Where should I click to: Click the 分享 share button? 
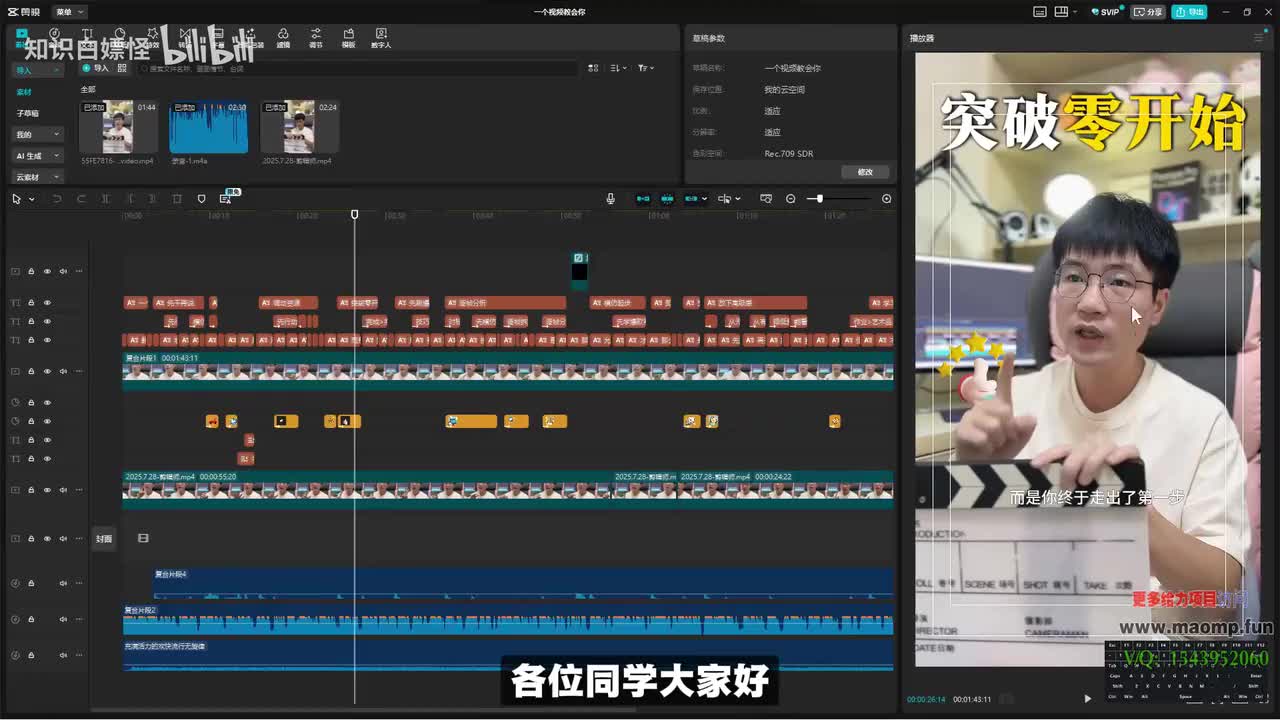(x=1148, y=12)
